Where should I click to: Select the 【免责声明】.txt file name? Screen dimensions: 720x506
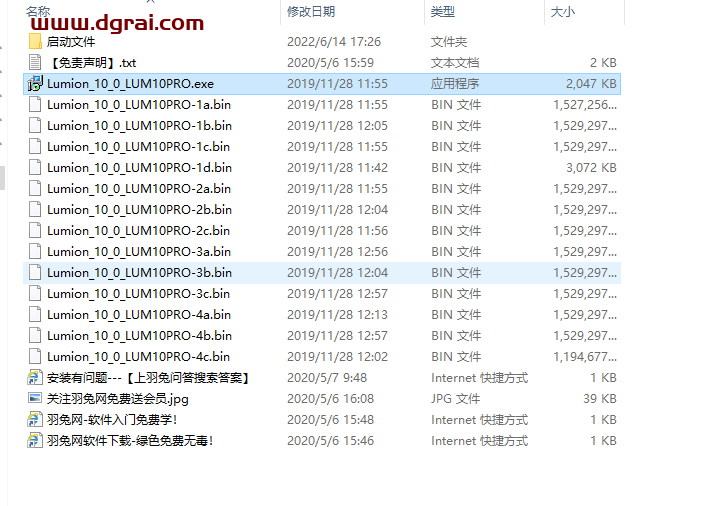(x=92, y=63)
